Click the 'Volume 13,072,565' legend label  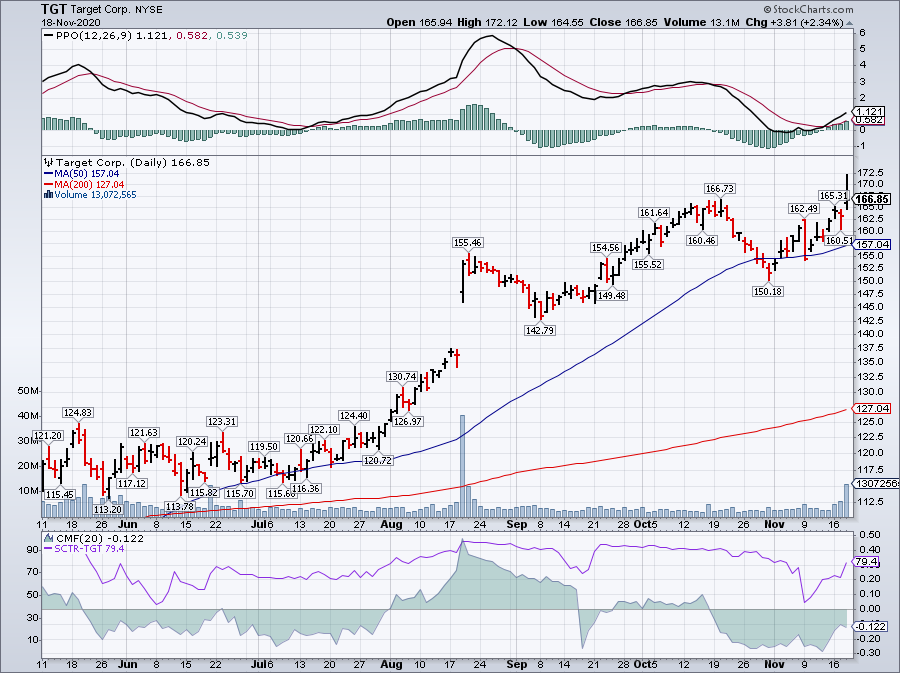pos(95,195)
